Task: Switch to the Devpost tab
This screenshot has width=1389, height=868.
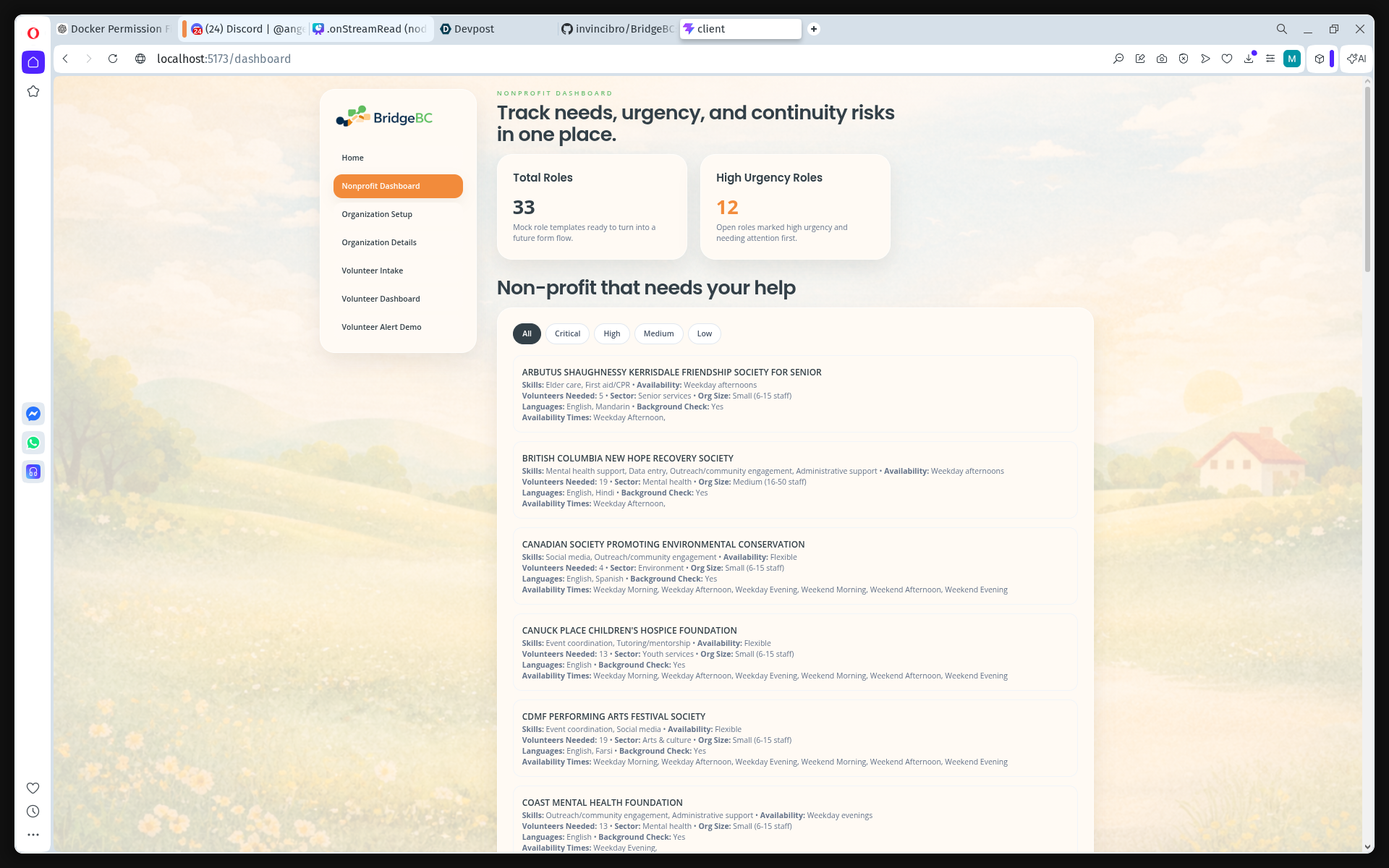Action: (474, 29)
